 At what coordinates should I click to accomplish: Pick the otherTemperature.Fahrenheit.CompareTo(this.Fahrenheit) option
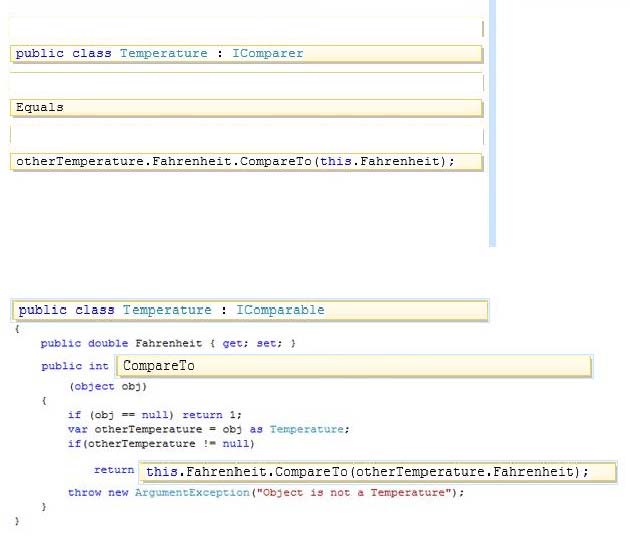pos(246,162)
